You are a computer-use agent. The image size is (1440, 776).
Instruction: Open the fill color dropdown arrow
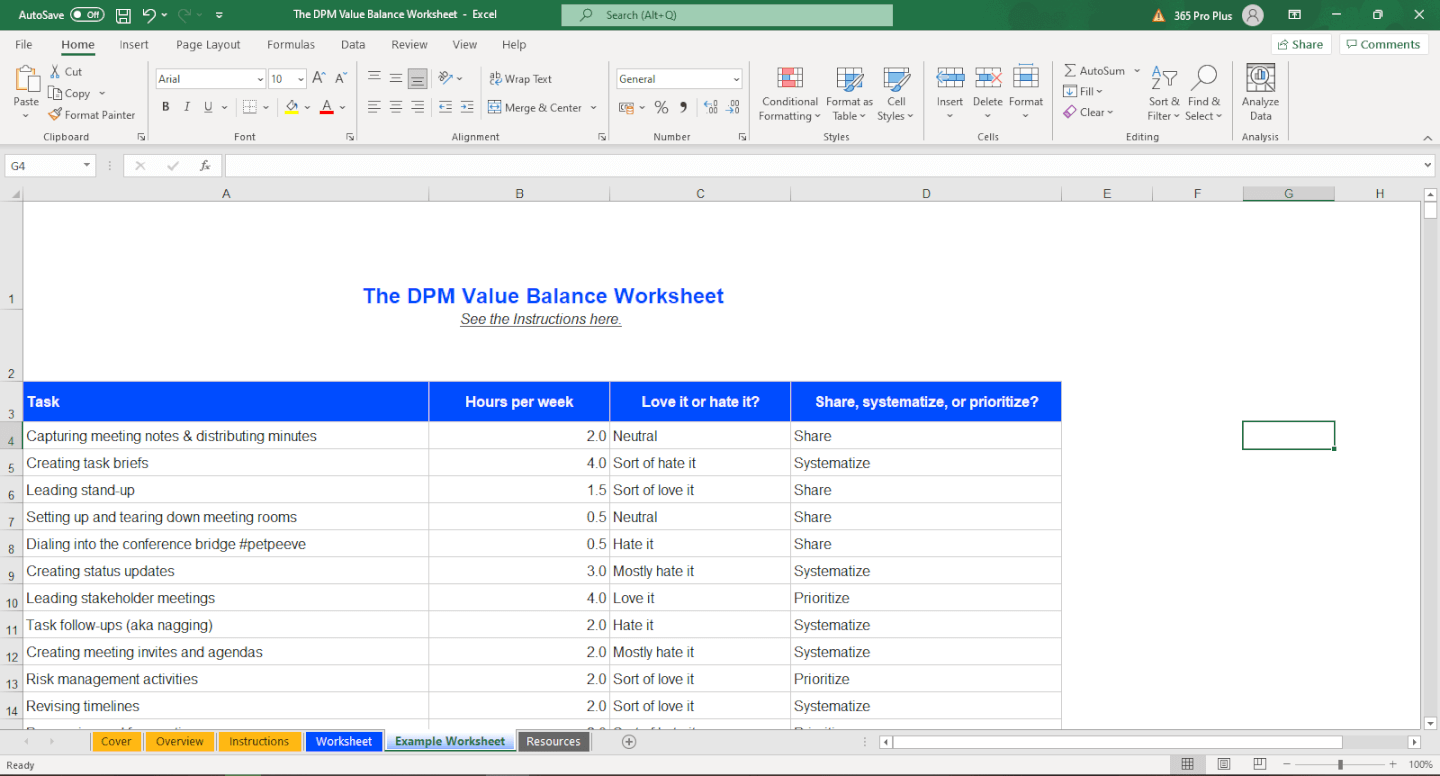point(307,107)
